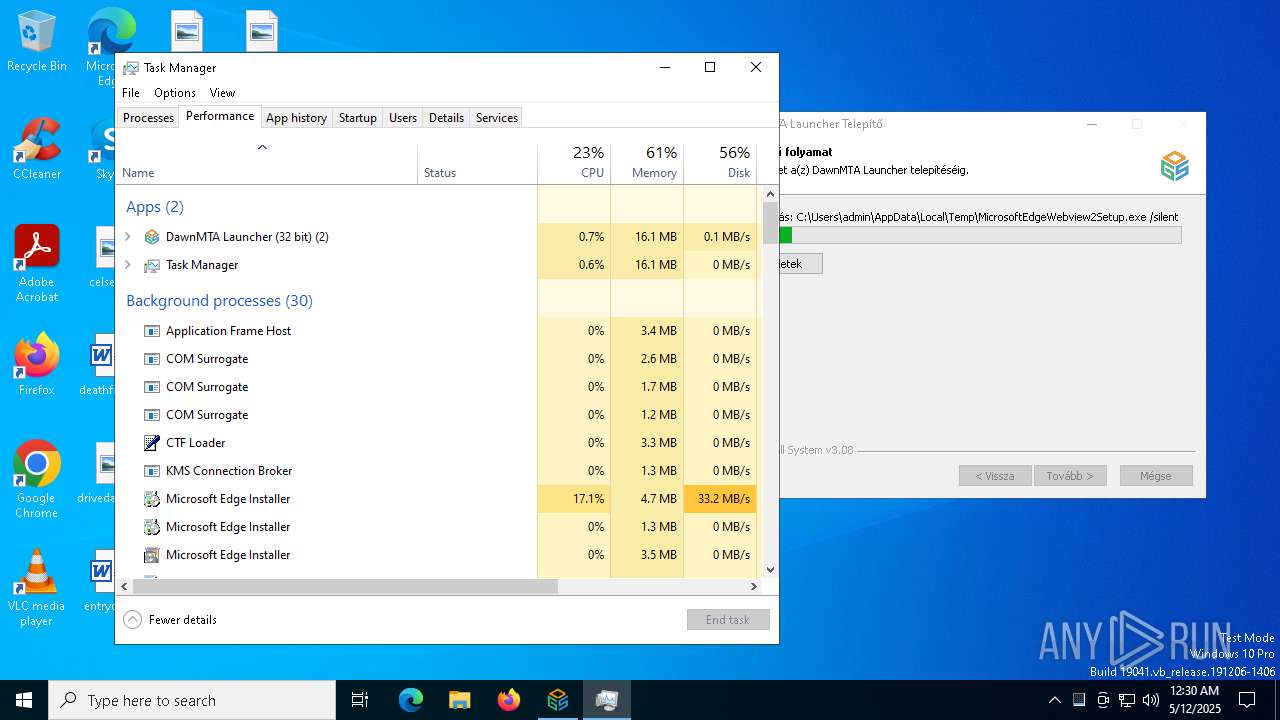Collapse to Fewer details view
The image size is (1280, 720).
point(170,620)
